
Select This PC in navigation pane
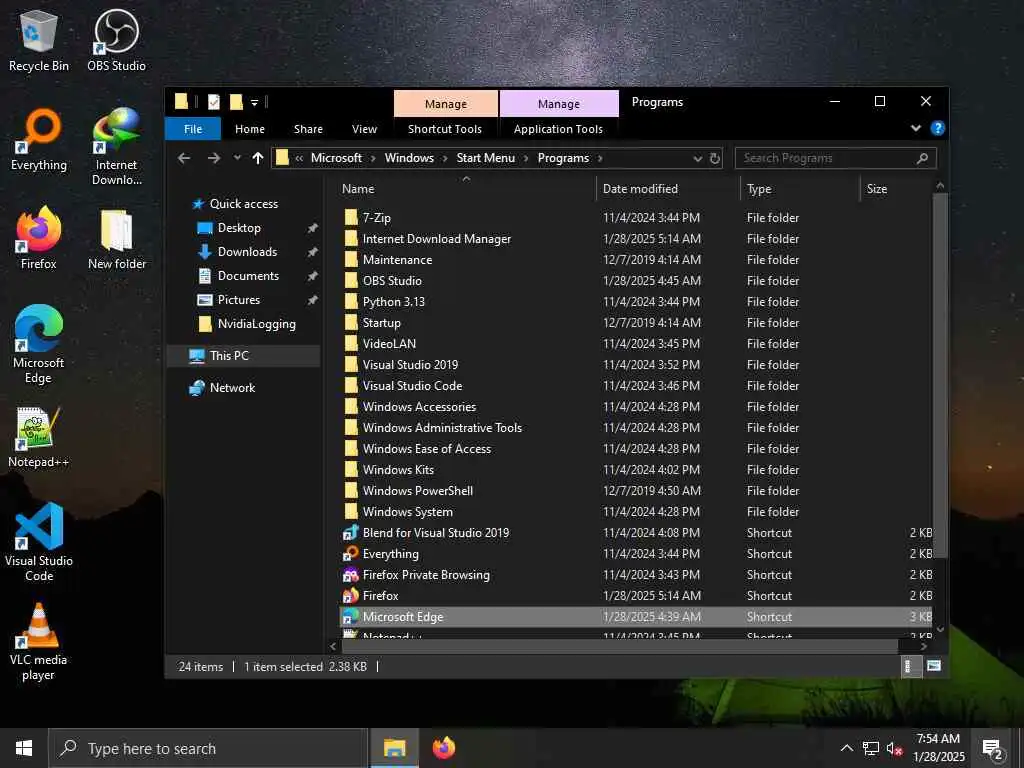[x=244, y=356]
